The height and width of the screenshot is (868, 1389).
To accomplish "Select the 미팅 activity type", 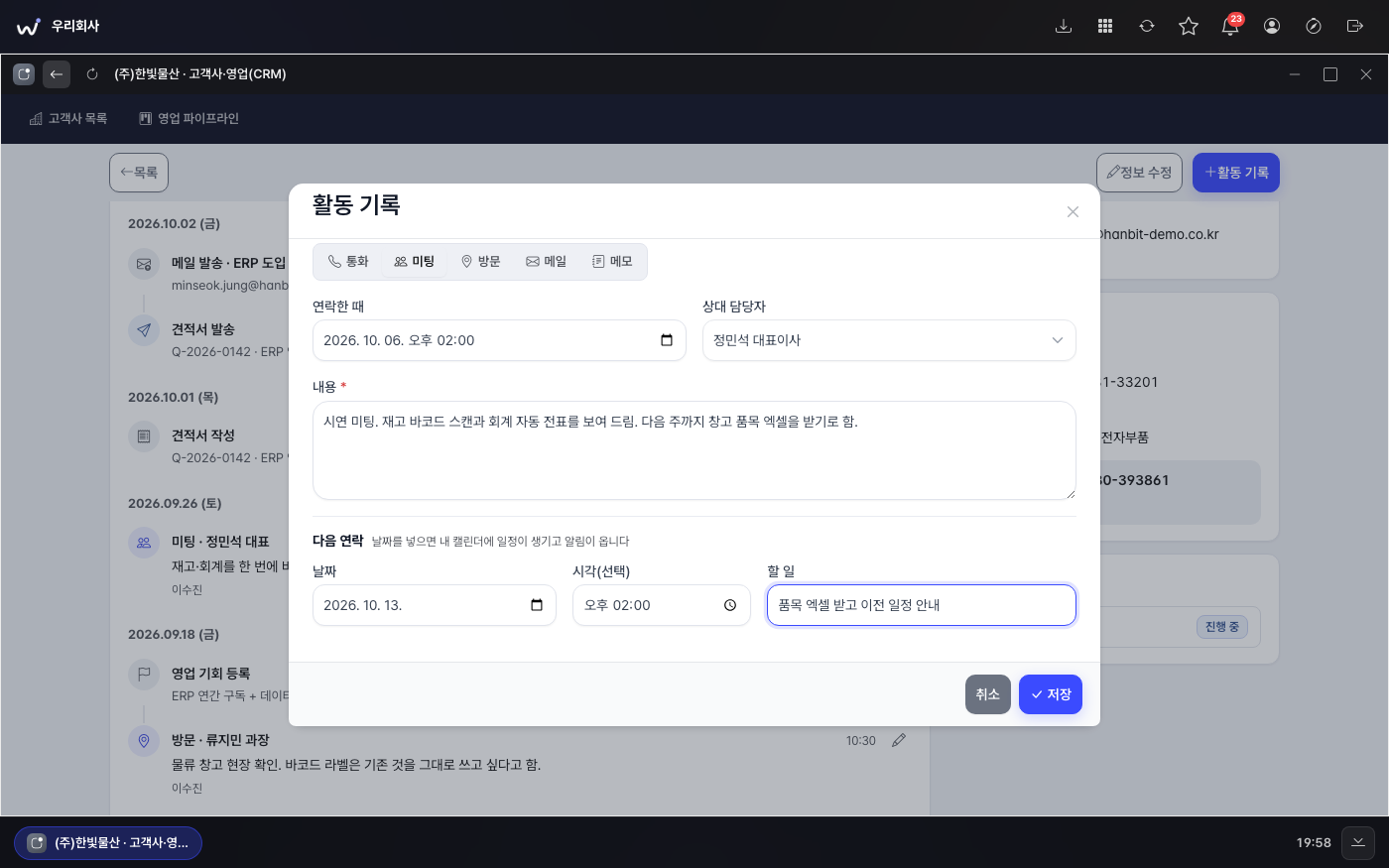I will [415, 262].
